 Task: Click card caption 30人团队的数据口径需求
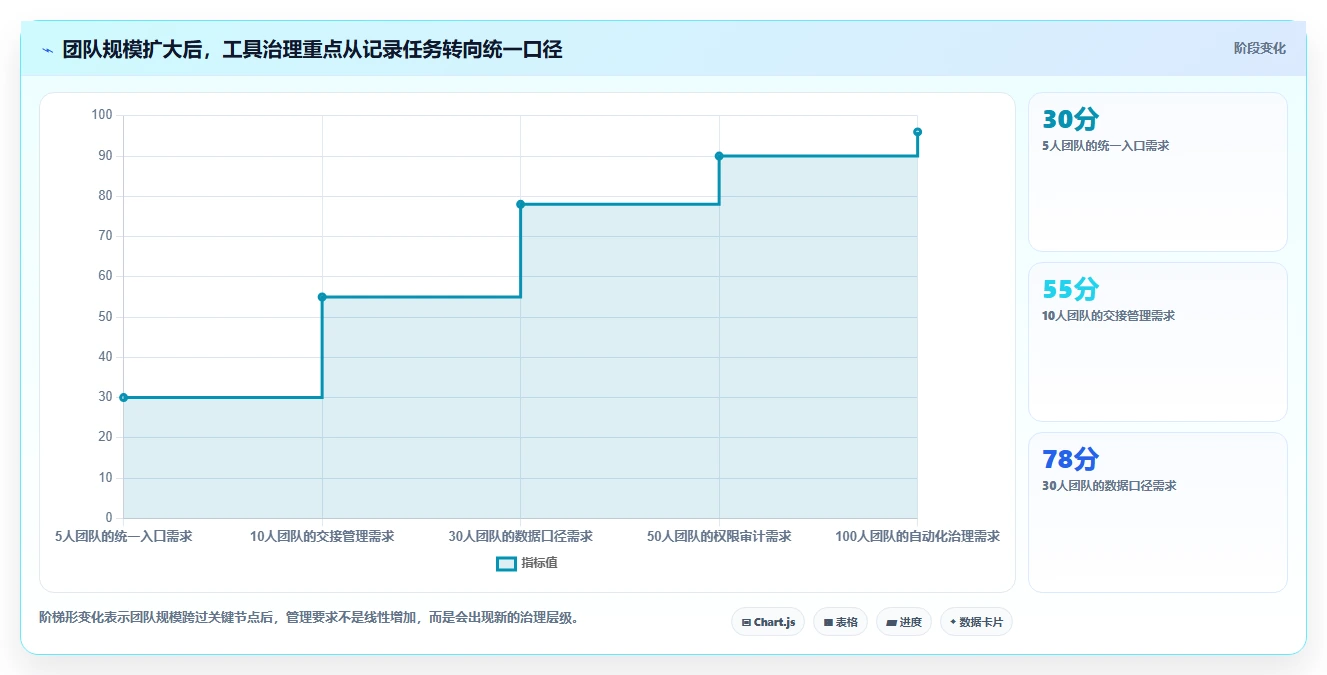click(x=1109, y=486)
